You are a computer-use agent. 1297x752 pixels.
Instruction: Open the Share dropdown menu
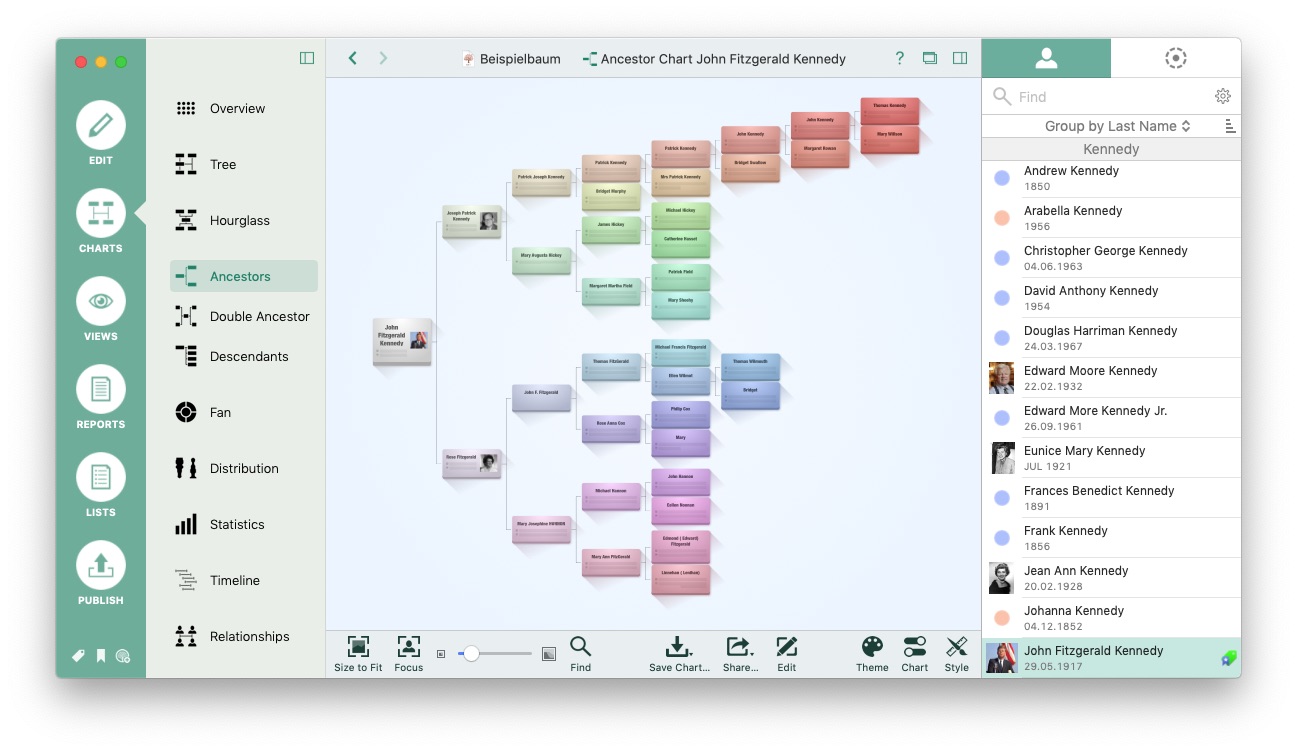coord(739,647)
